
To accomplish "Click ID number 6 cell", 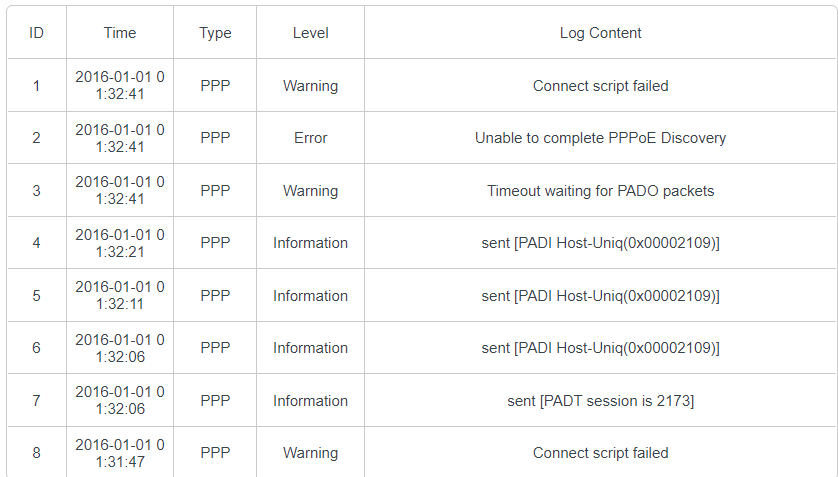I will 36,348.
